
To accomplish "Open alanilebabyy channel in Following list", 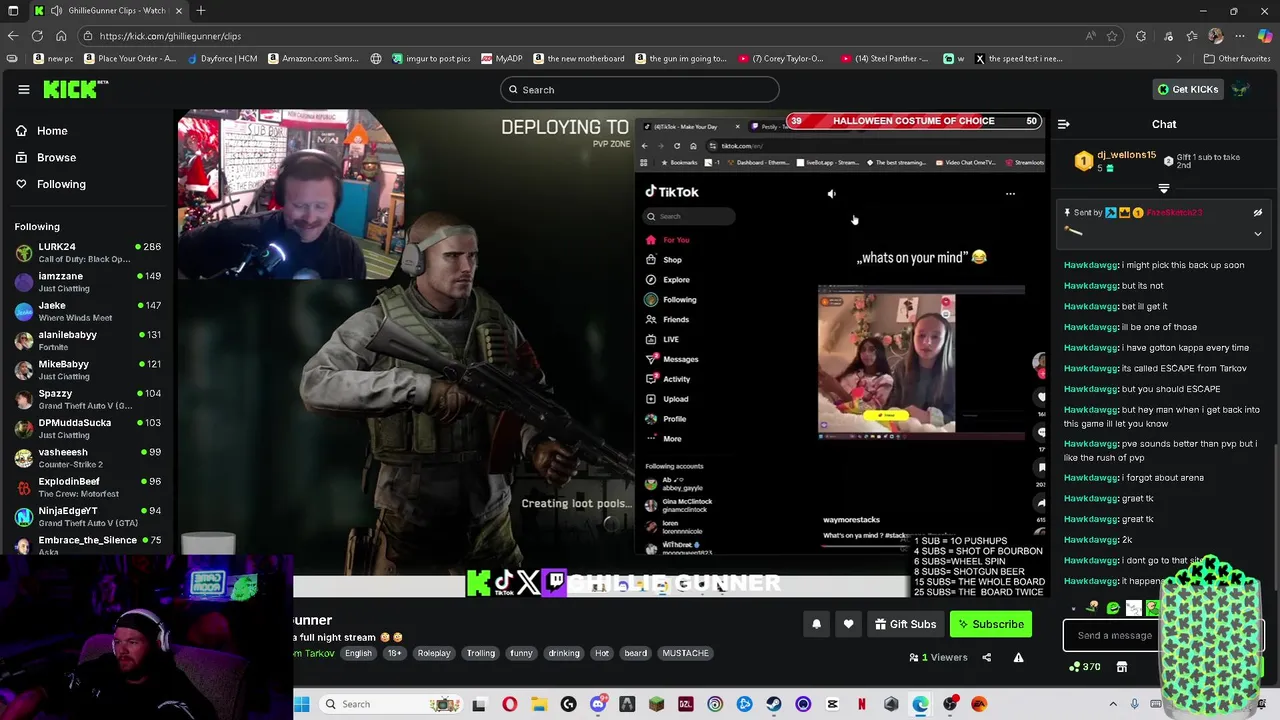I will (88, 340).
